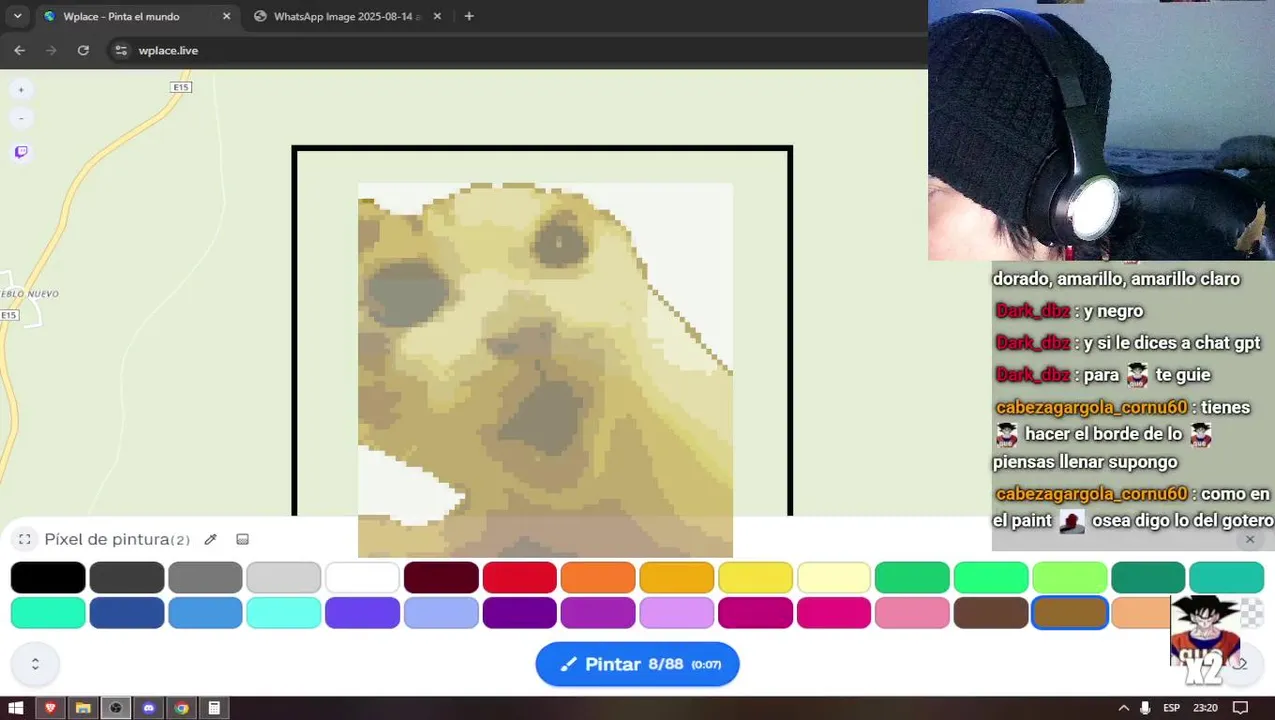
Task: Choose the teal swatch ending top row
Action: (1226, 577)
